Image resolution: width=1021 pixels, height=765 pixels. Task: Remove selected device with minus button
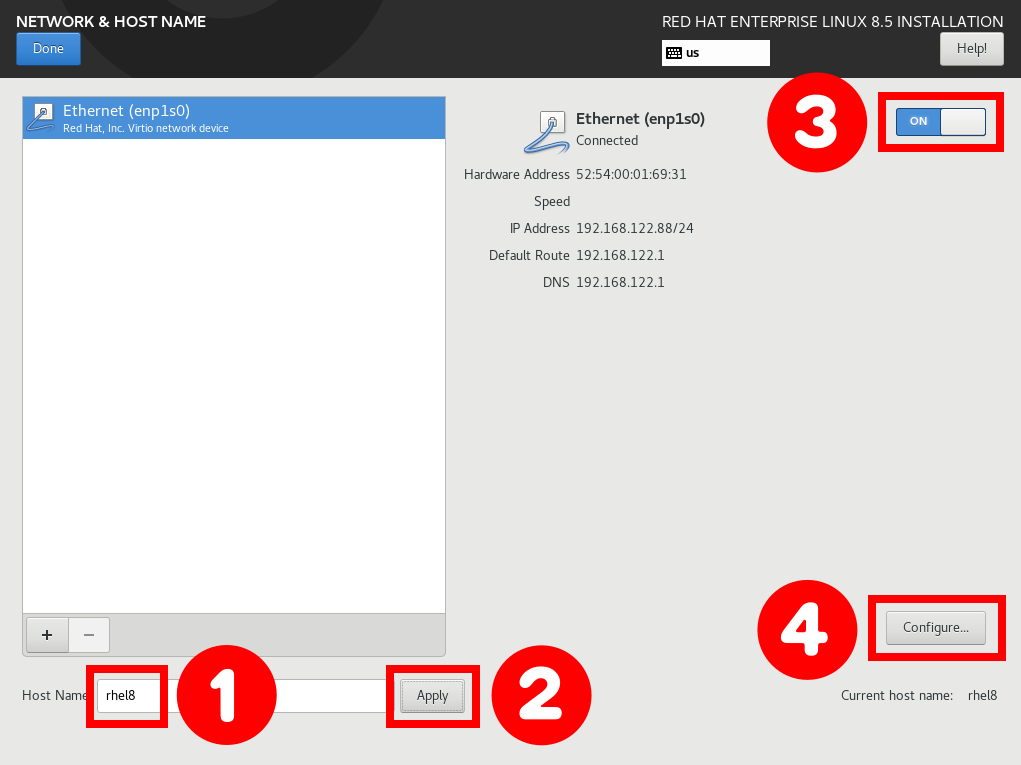point(89,635)
